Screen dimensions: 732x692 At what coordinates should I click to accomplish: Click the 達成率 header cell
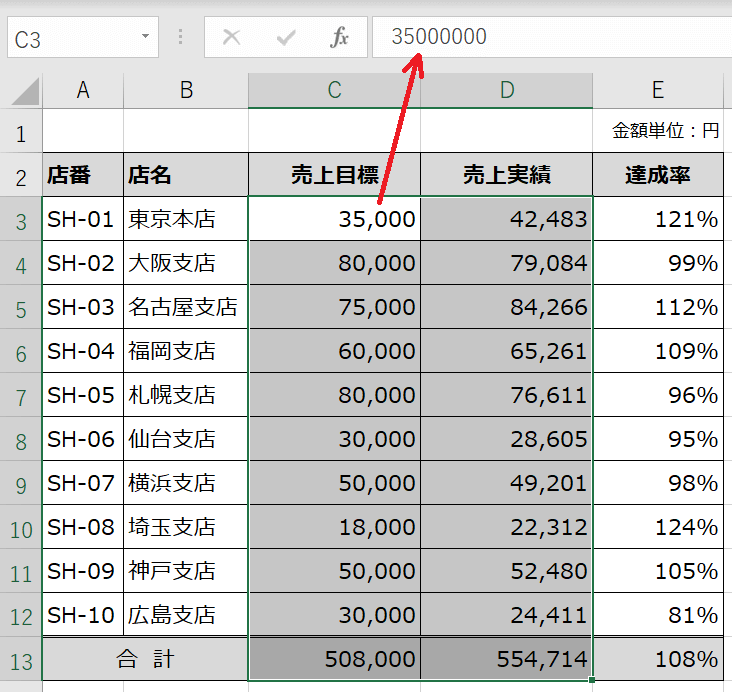657,176
